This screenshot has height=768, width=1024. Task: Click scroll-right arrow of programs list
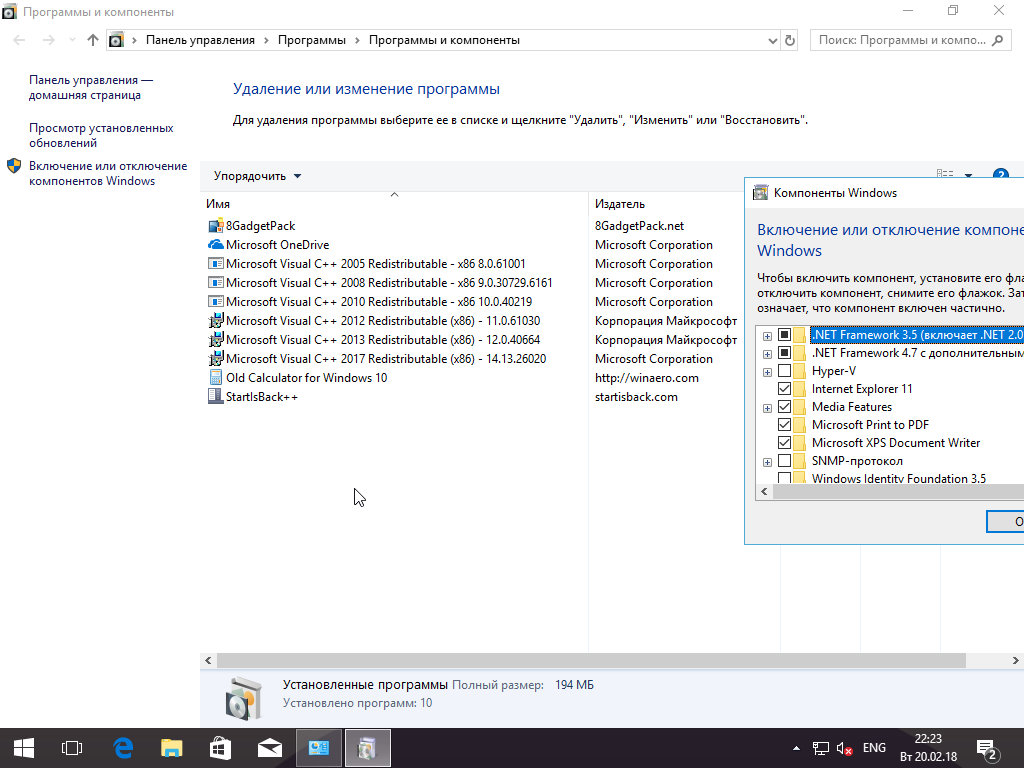click(x=1016, y=661)
